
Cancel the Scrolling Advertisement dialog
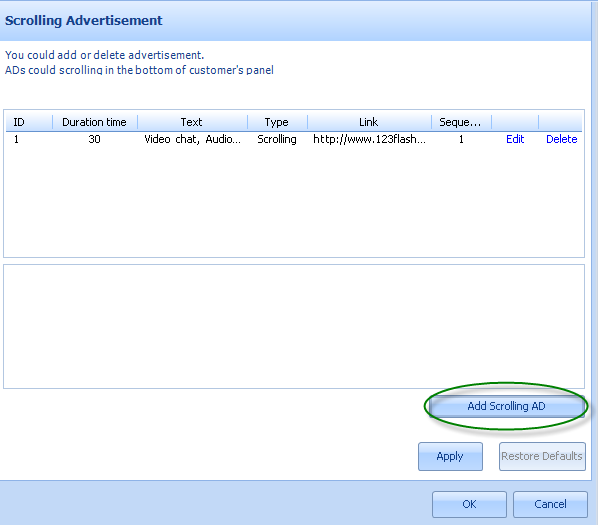pyautogui.click(x=550, y=504)
